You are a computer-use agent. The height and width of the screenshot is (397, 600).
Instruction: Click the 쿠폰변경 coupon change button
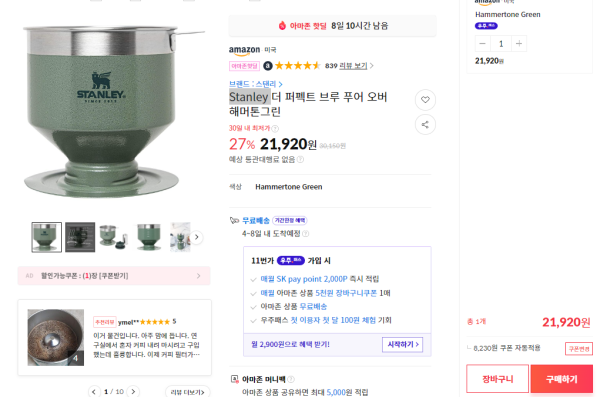pyautogui.click(x=579, y=349)
